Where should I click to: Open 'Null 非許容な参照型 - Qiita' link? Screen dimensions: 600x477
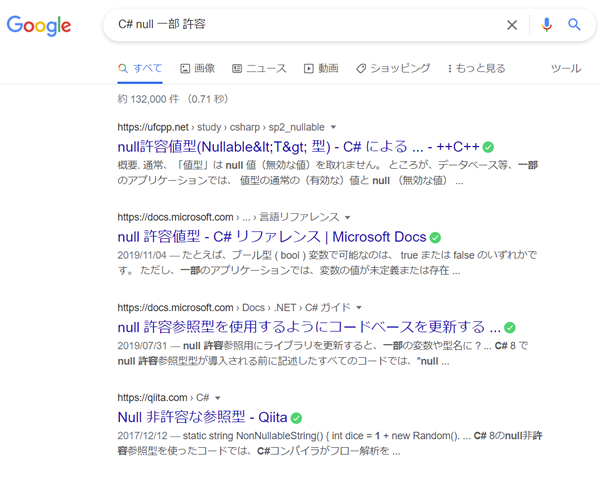pyautogui.click(x=202, y=417)
